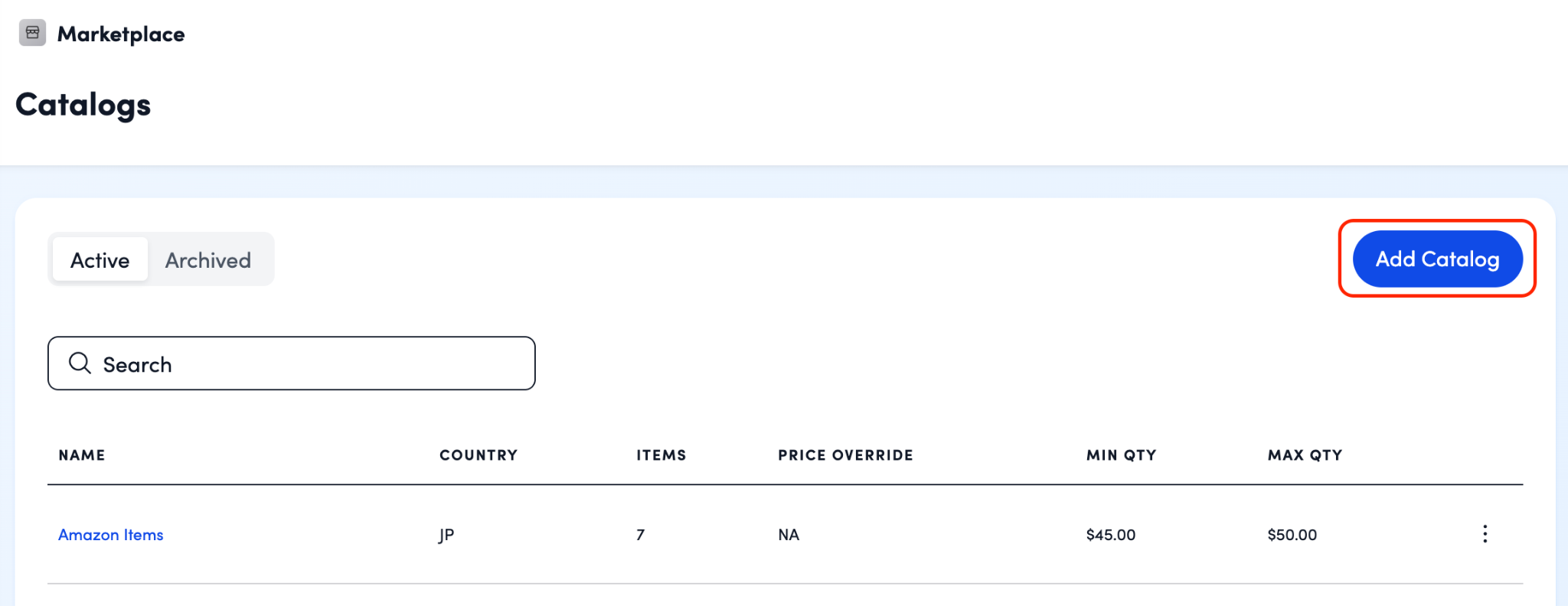Sort by the NAME column header
Image resolution: width=1568 pixels, height=606 pixels.
click(x=82, y=455)
